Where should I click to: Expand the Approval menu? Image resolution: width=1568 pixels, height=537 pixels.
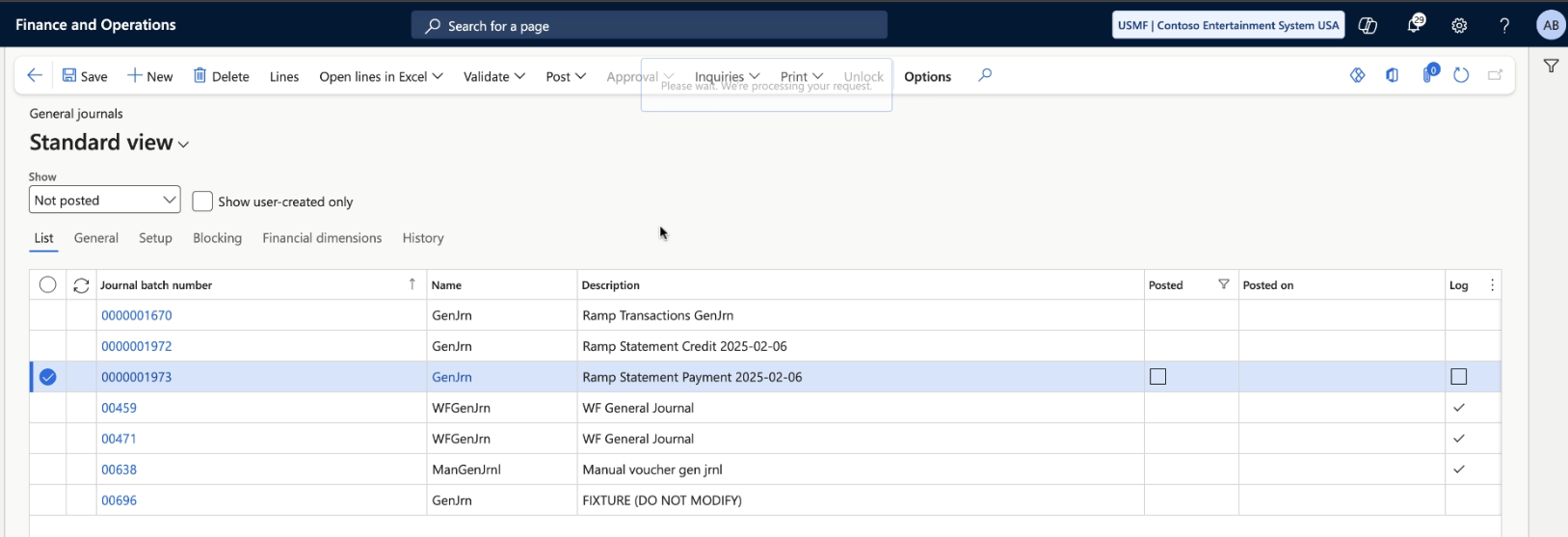pos(640,76)
